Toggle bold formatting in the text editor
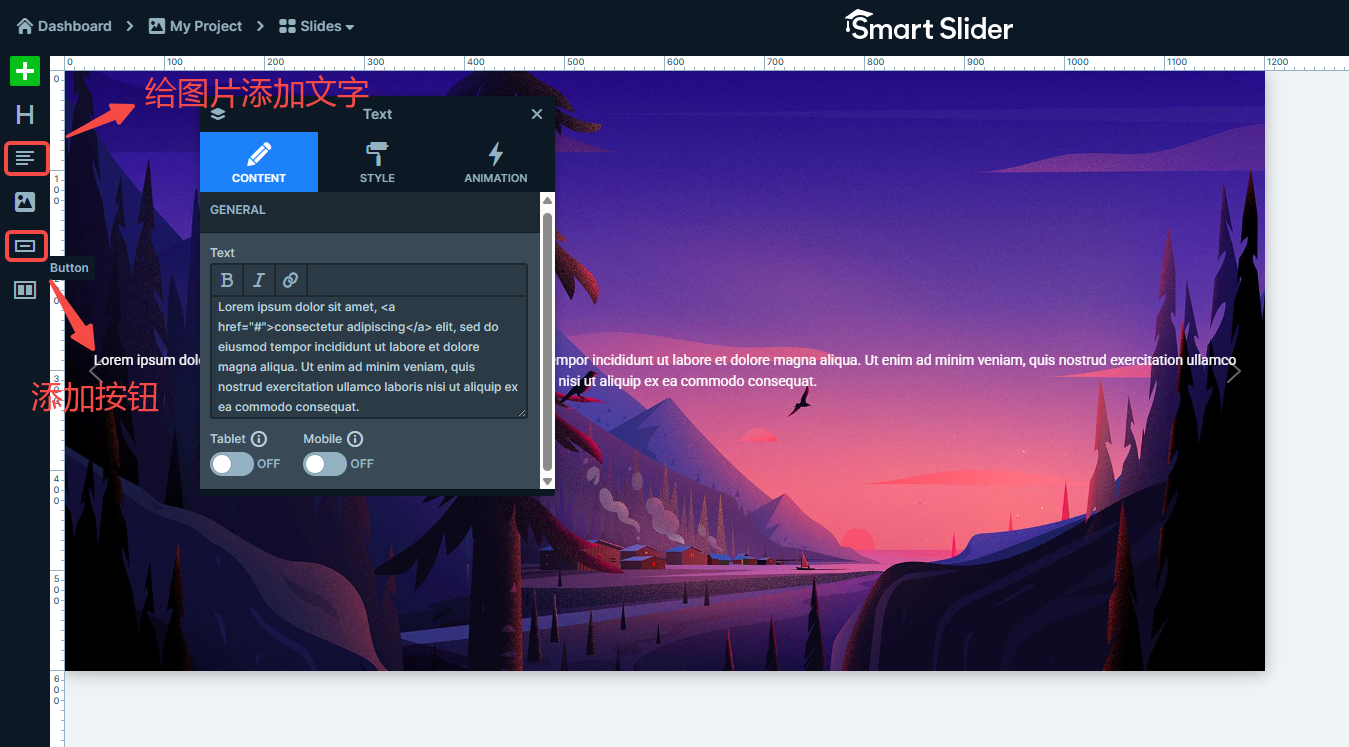1349x747 pixels. pos(227,279)
